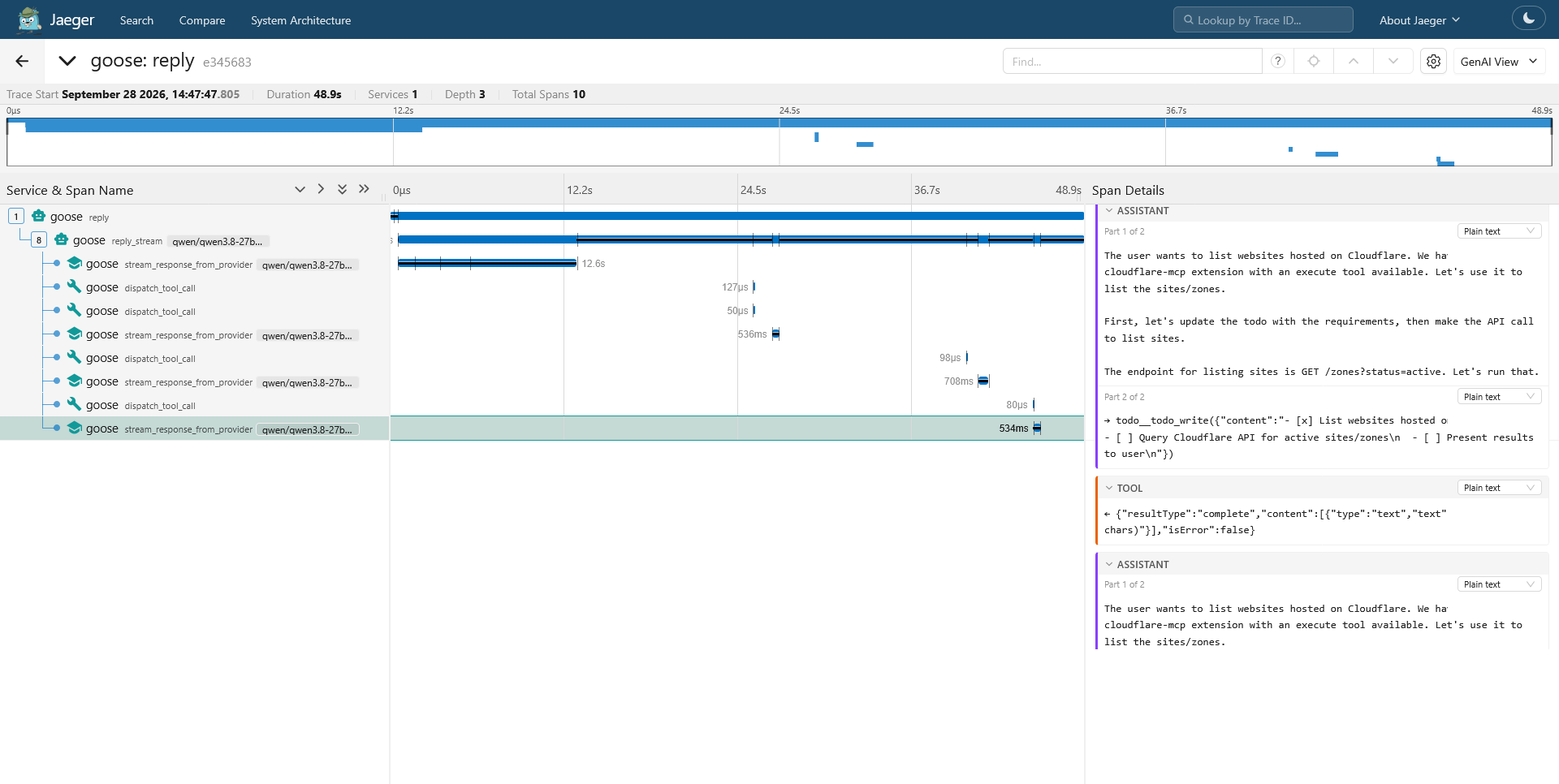
Task: Open the About Jaeger menu
Action: click(1419, 20)
